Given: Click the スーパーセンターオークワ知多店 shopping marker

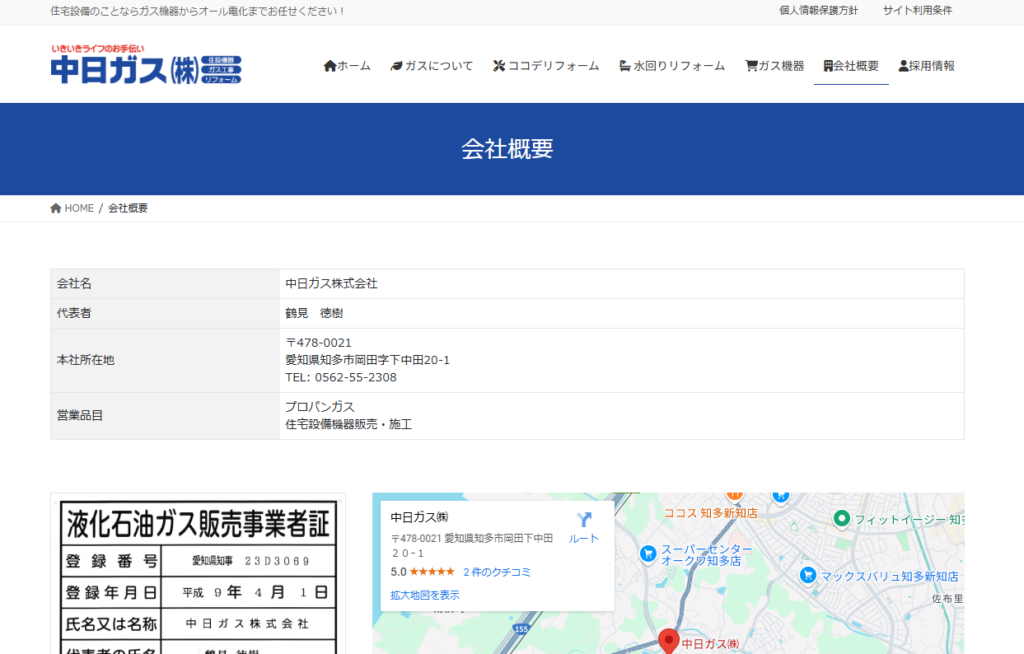Looking at the screenshot, I should tap(648, 554).
